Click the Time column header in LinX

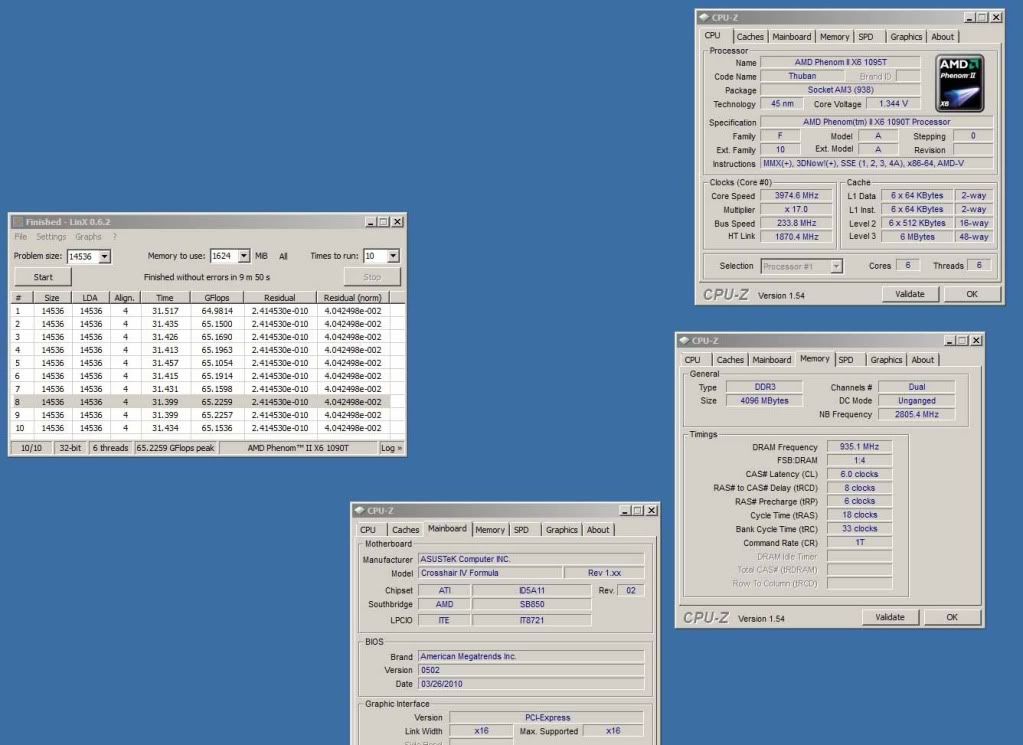pyautogui.click(x=165, y=297)
